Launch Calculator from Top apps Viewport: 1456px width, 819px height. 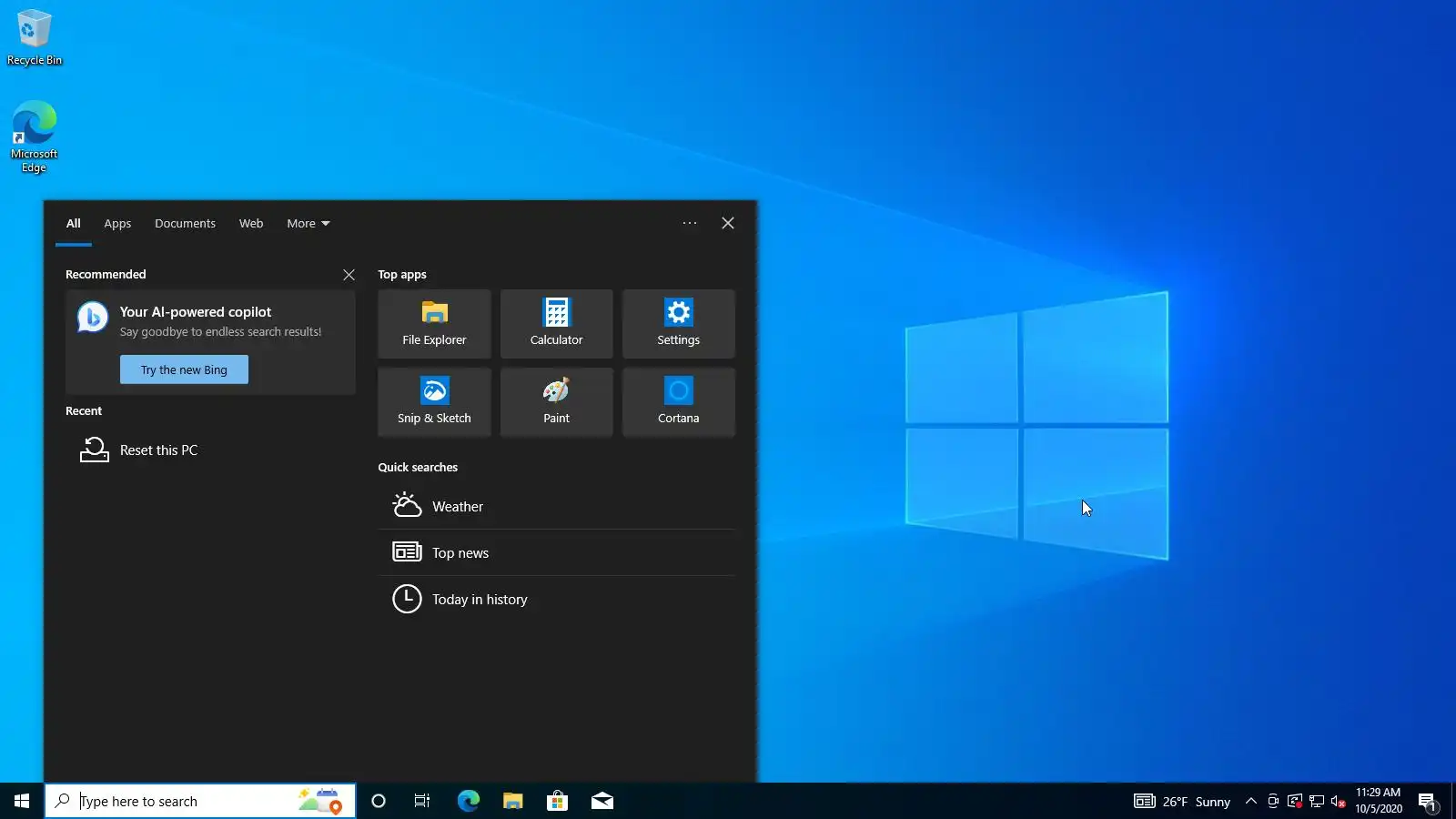556,324
